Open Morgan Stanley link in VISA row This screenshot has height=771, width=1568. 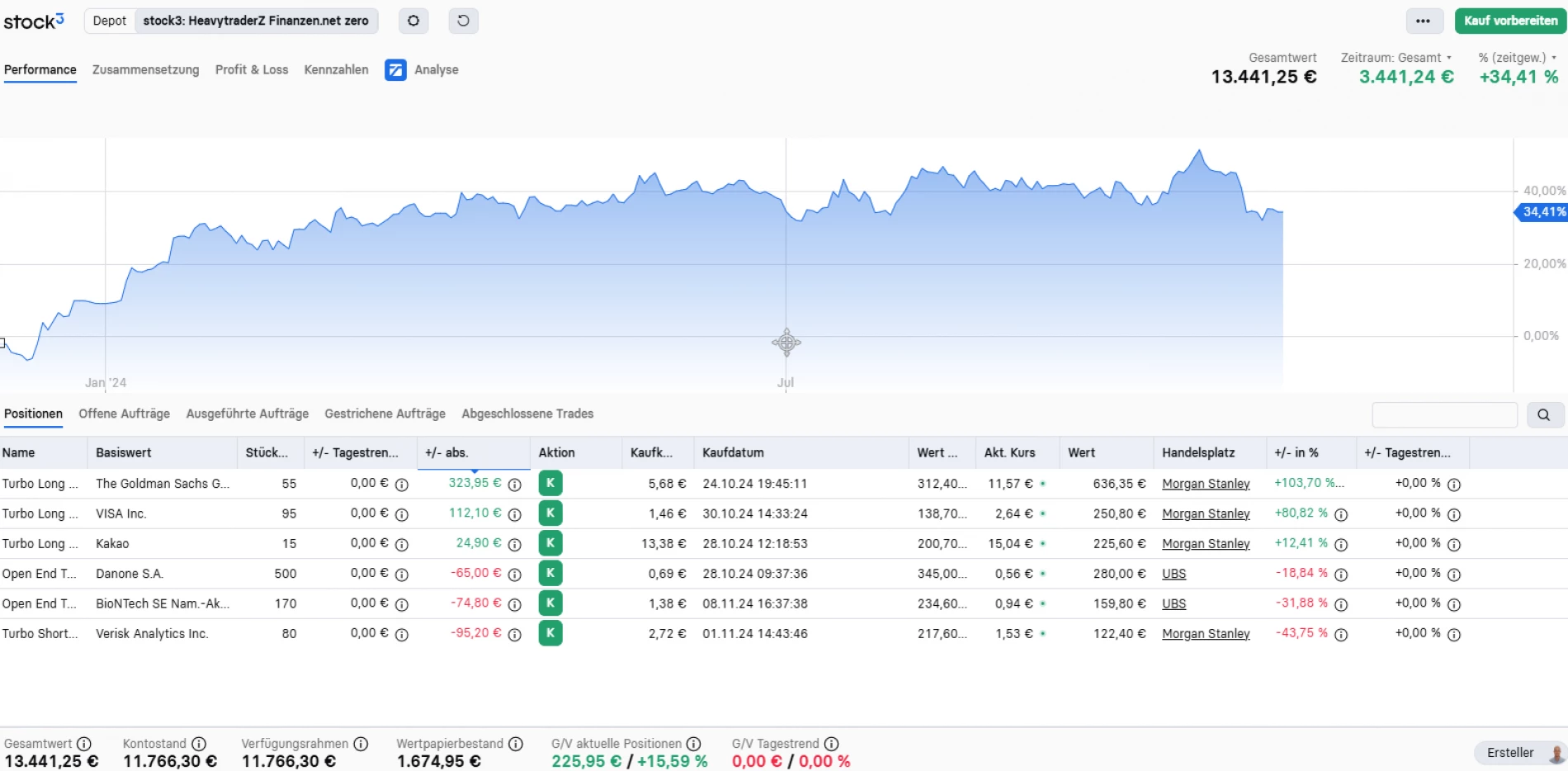[x=1205, y=513]
